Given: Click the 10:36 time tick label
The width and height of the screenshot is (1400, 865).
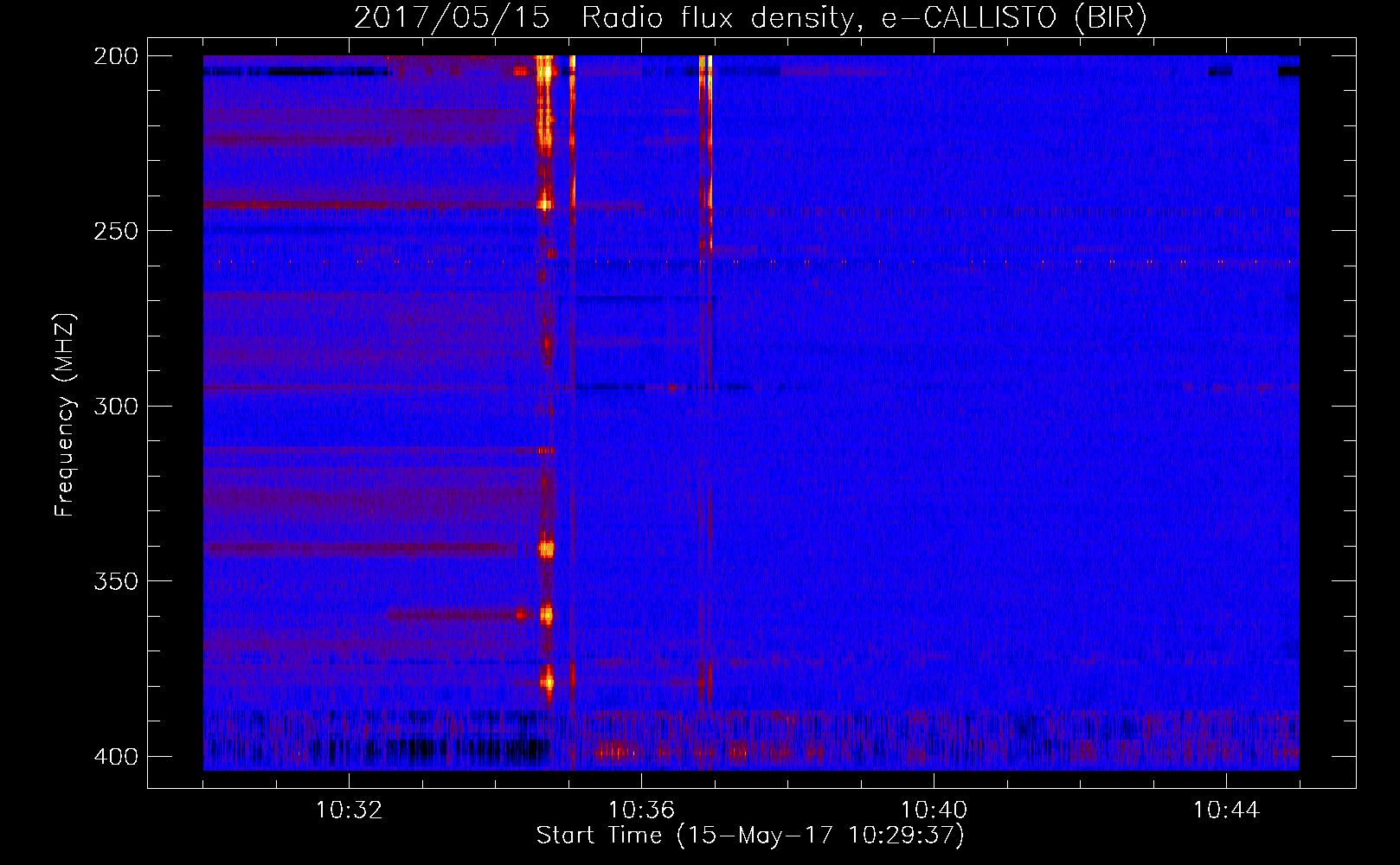Looking at the screenshot, I should click(641, 811).
